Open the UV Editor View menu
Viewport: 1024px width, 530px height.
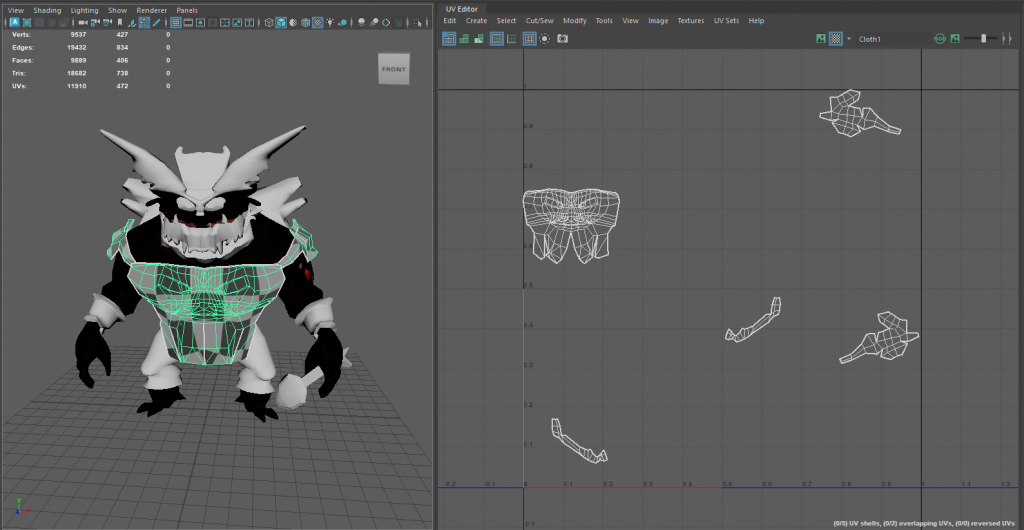pyautogui.click(x=630, y=21)
